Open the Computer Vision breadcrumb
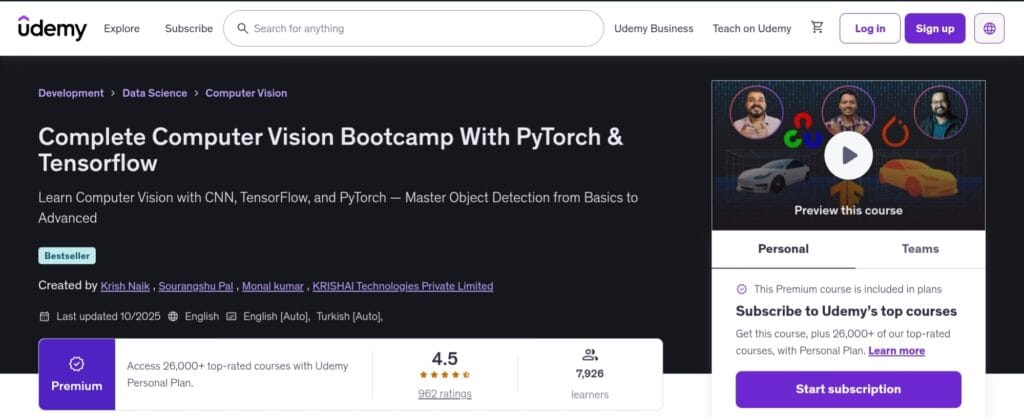The width and height of the screenshot is (1024, 417). [x=246, y=93]
